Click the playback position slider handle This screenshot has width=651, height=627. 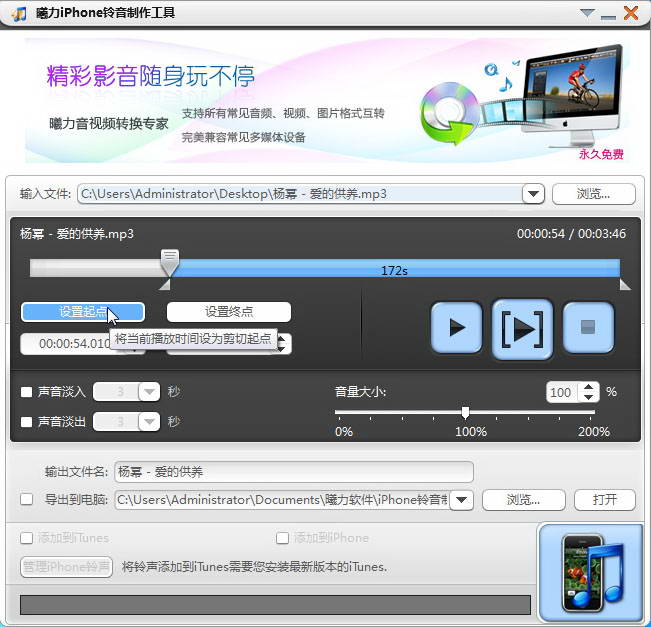click(170, 262)
